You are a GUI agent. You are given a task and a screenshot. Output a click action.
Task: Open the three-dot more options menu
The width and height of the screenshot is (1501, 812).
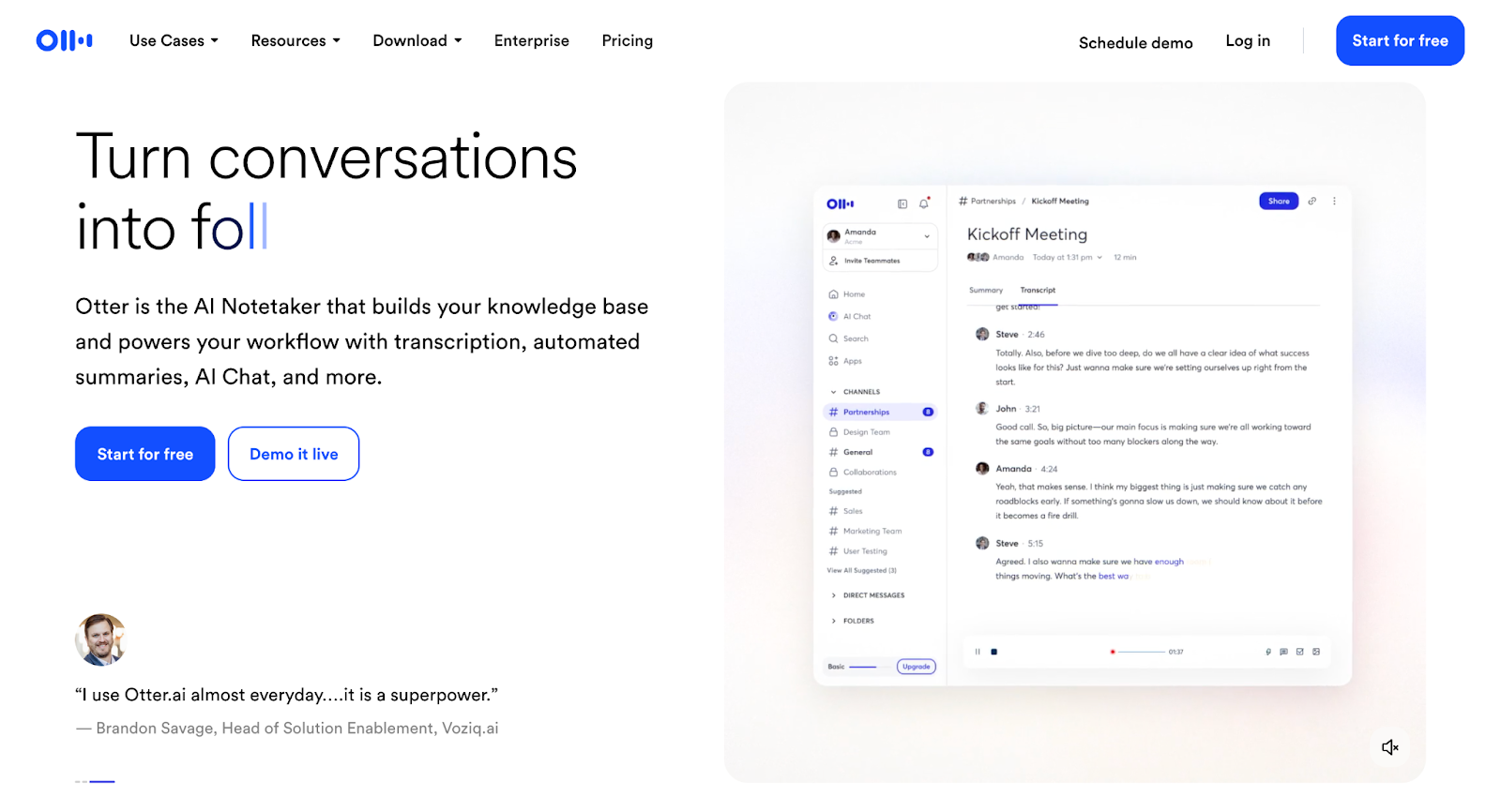point(1334,201)
